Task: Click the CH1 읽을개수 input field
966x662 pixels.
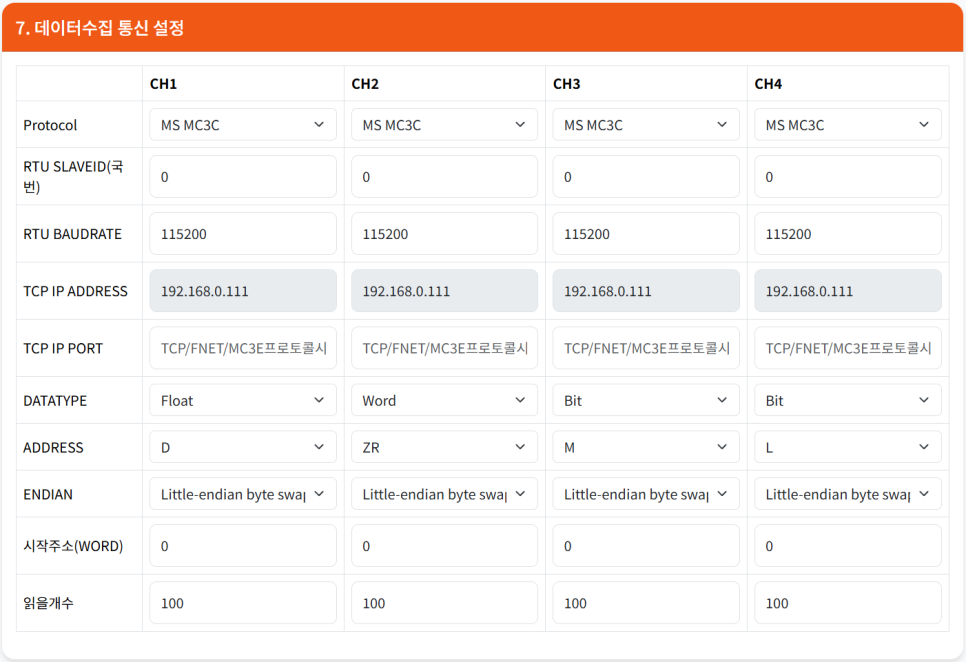Action: point(243,603)
